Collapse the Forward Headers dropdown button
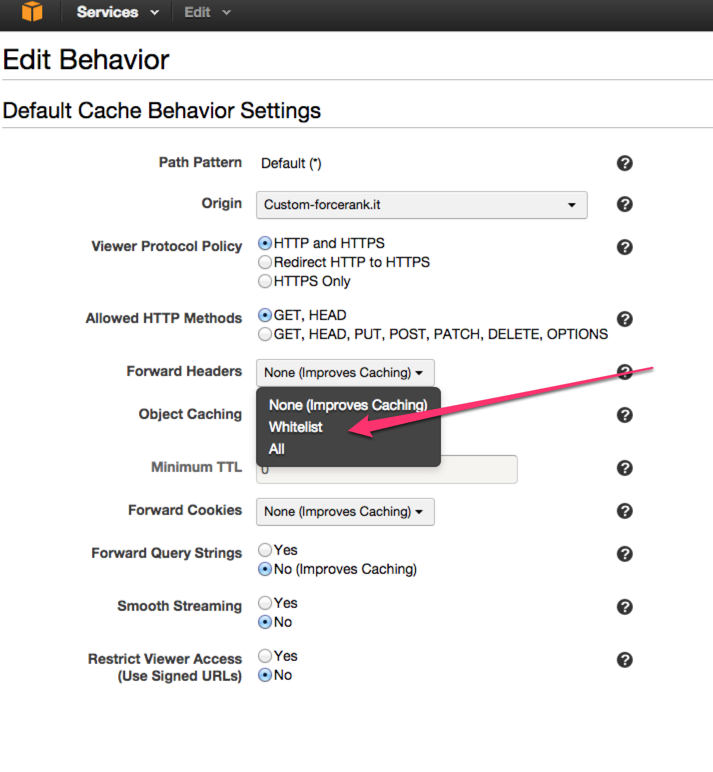 [345, 373]
